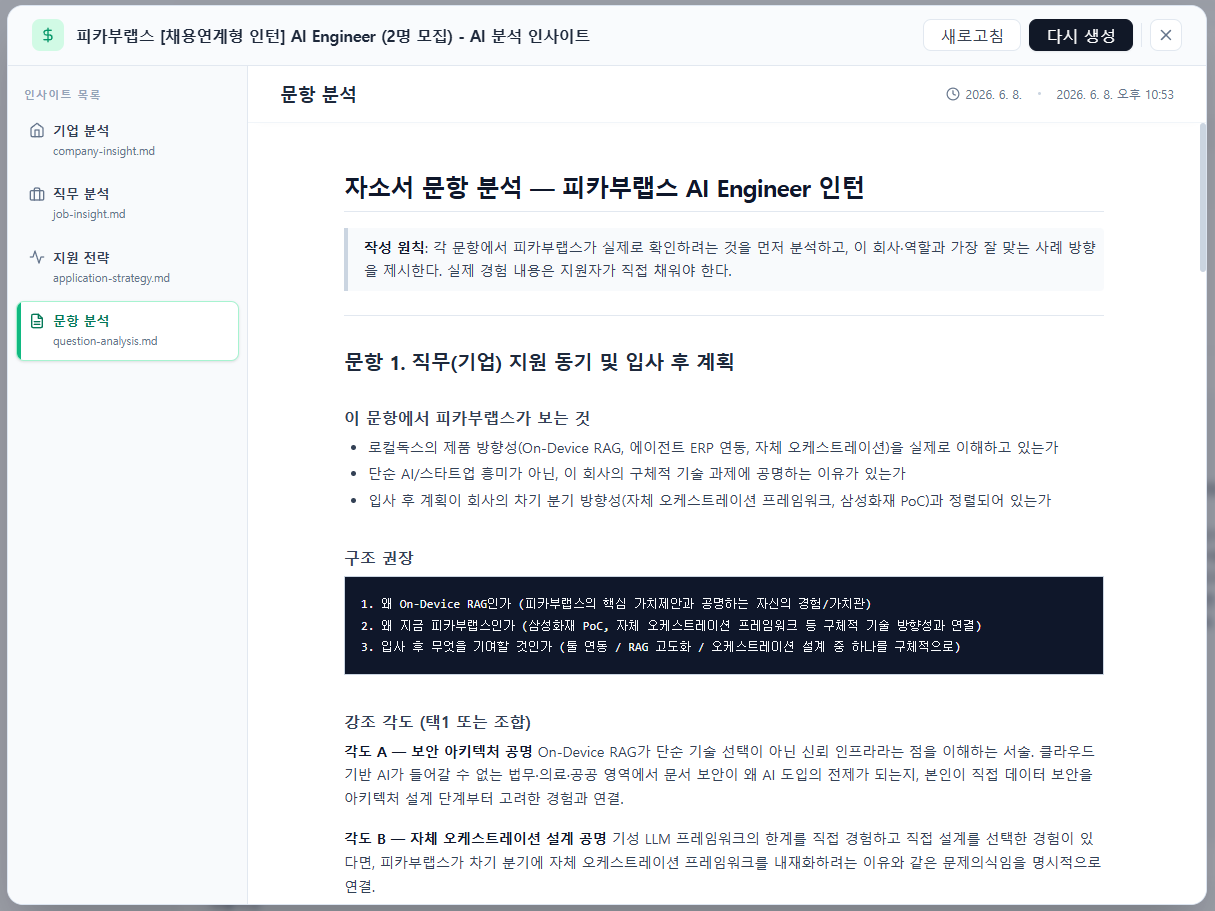Click the heading 자소서 문항 분석 — 피카부랩스 AI Engineer 인턴
This screenshot has width=1215, height=911.
click(604, 188)
